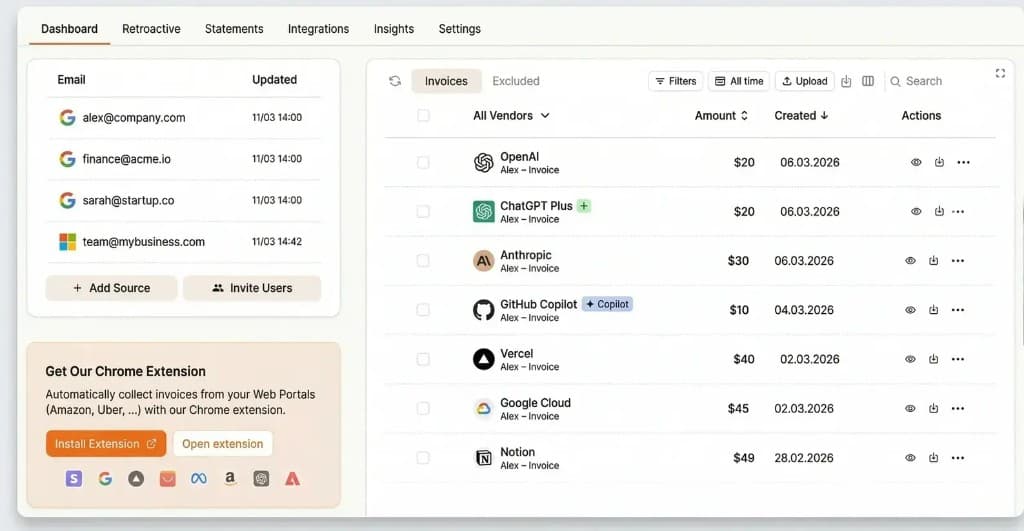Open more actions for Vercel row
The height and width of the screenshot is (531, 1024).
tap(958, 359)
